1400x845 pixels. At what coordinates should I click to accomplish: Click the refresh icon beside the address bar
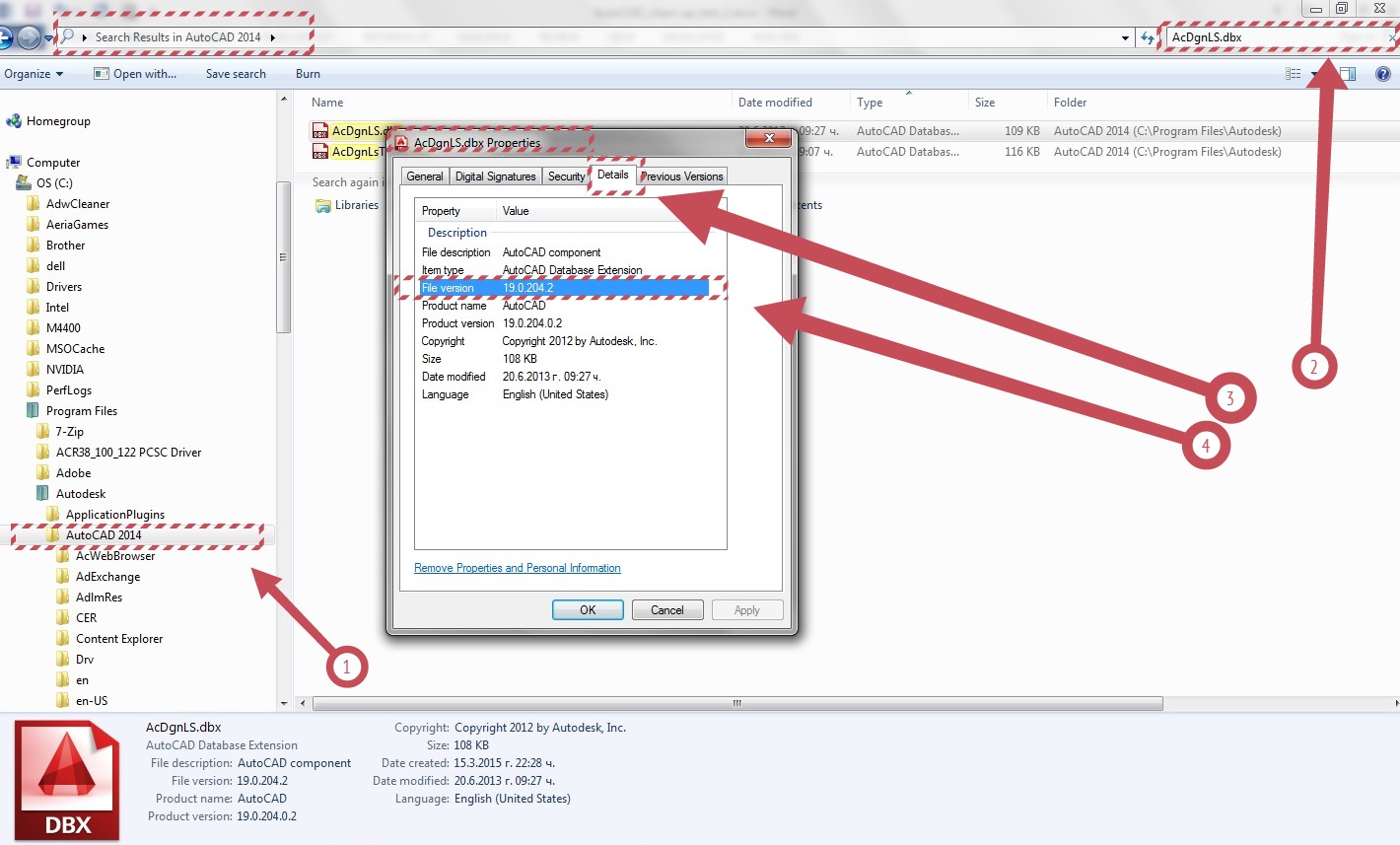(1147, 37)
